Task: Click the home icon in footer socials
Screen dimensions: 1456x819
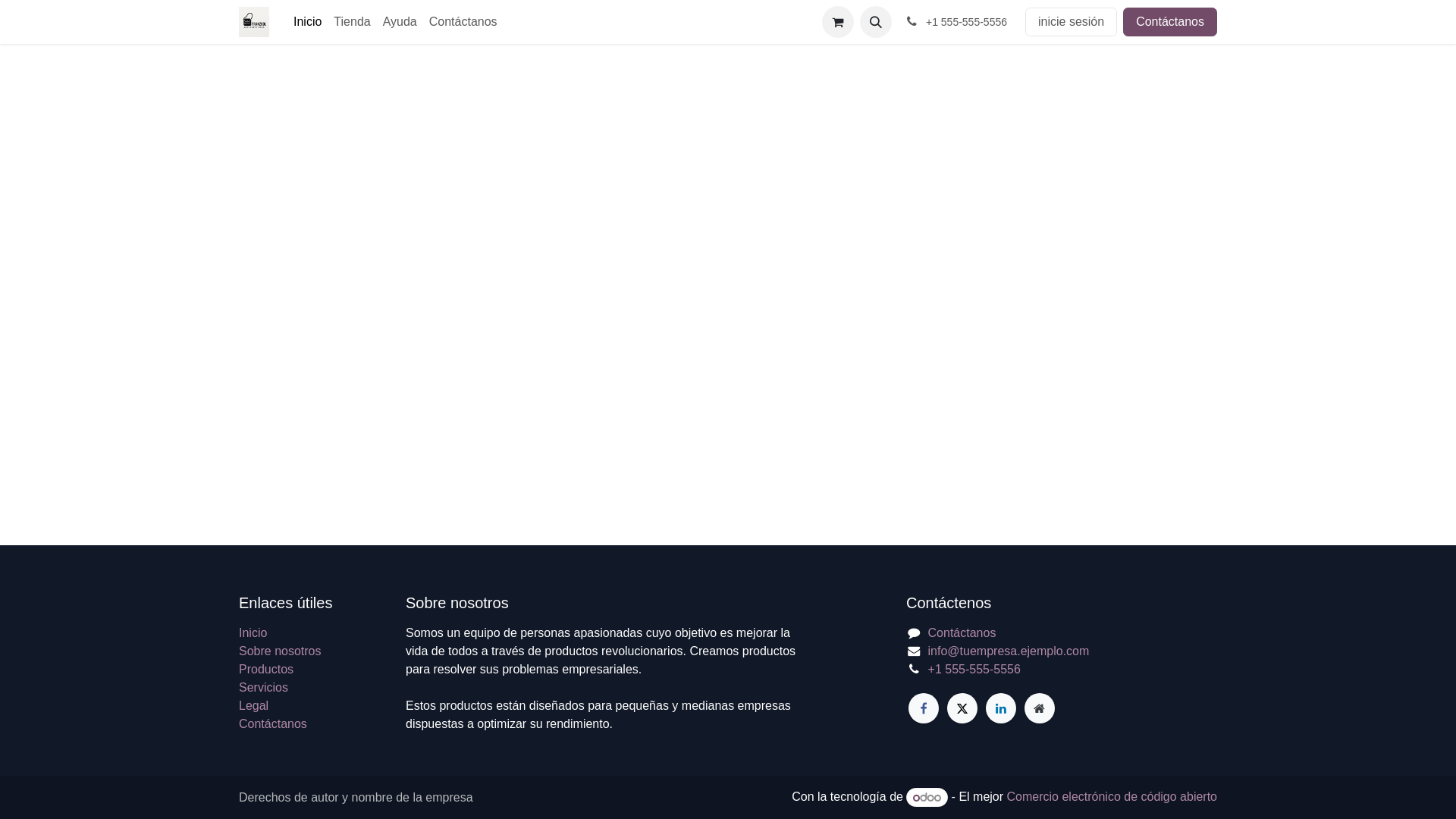Action: tap(1040, 708)
